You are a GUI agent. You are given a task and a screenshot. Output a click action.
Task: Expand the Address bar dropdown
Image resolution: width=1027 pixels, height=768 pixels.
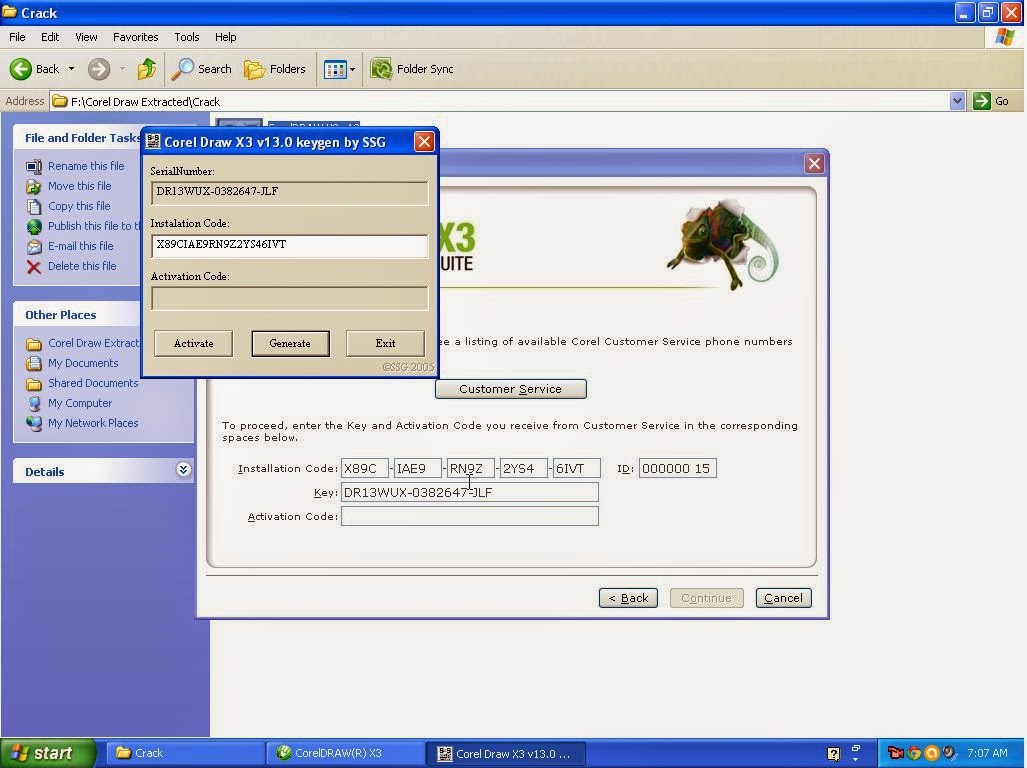point(957,101)
